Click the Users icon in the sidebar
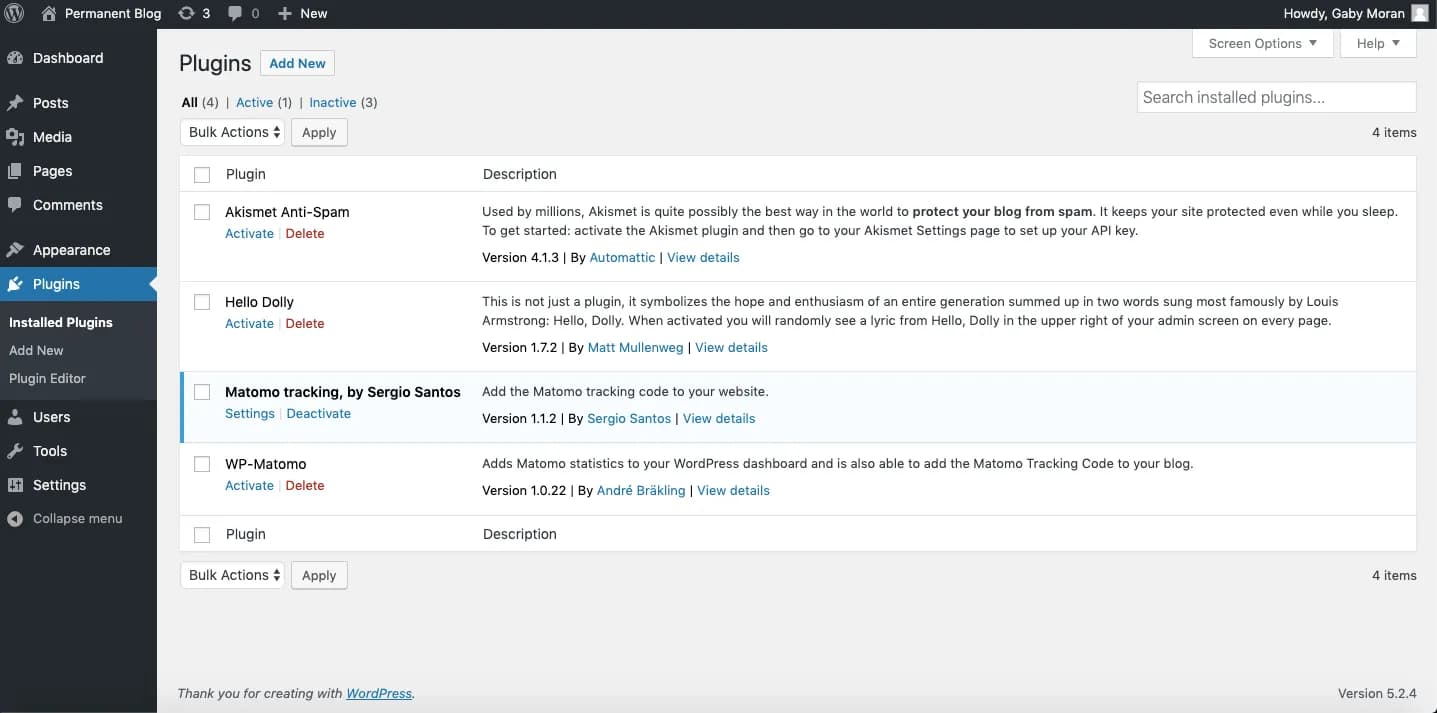The image size is (1437, 713). pyautogui.click(x=15, y=417)
